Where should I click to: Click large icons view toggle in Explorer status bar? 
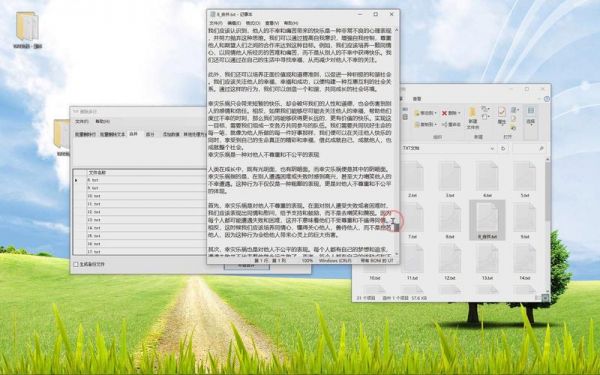tap(546, 298)
